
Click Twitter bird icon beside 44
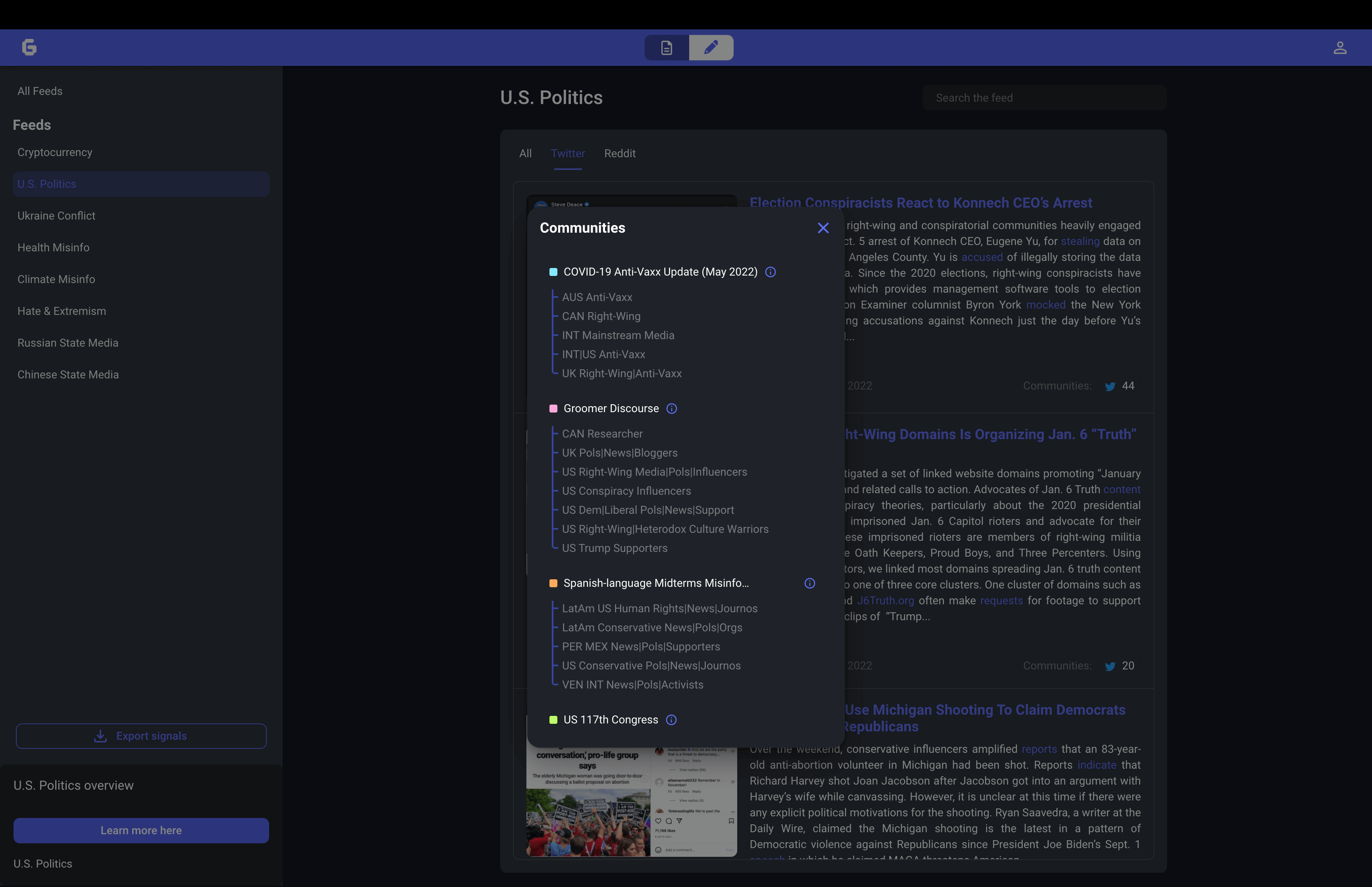[1110, 386]
